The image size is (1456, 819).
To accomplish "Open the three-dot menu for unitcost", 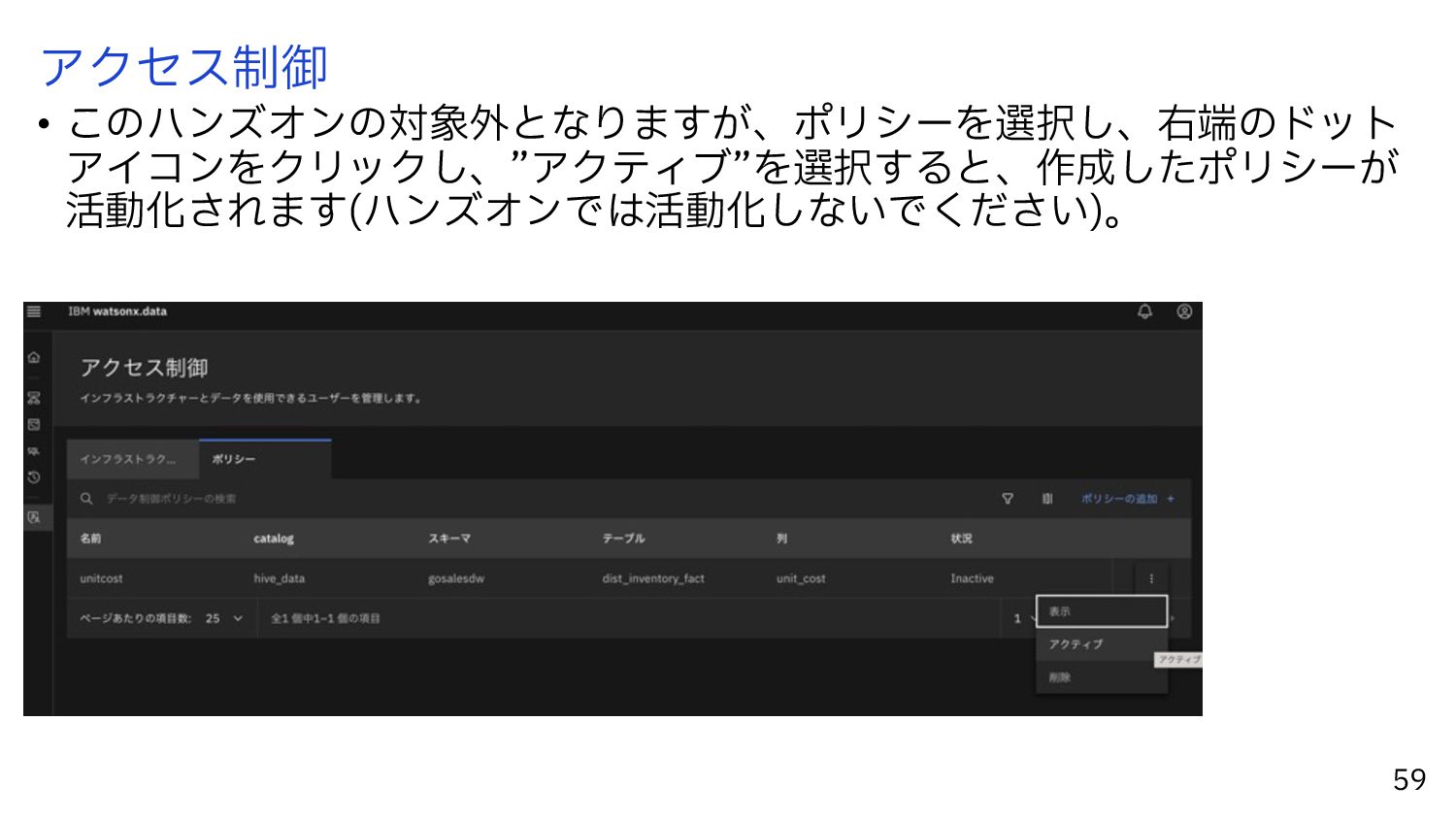I will click(1151, 578).
